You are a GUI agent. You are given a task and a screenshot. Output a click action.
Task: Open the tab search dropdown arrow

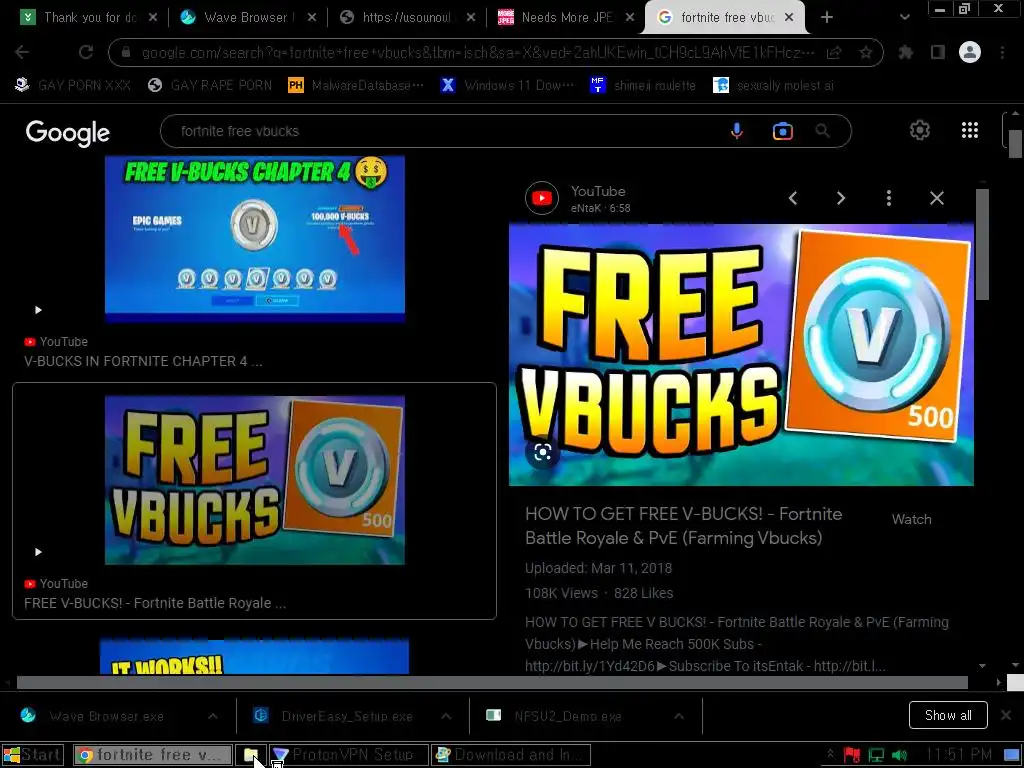(x=904, y=18)
